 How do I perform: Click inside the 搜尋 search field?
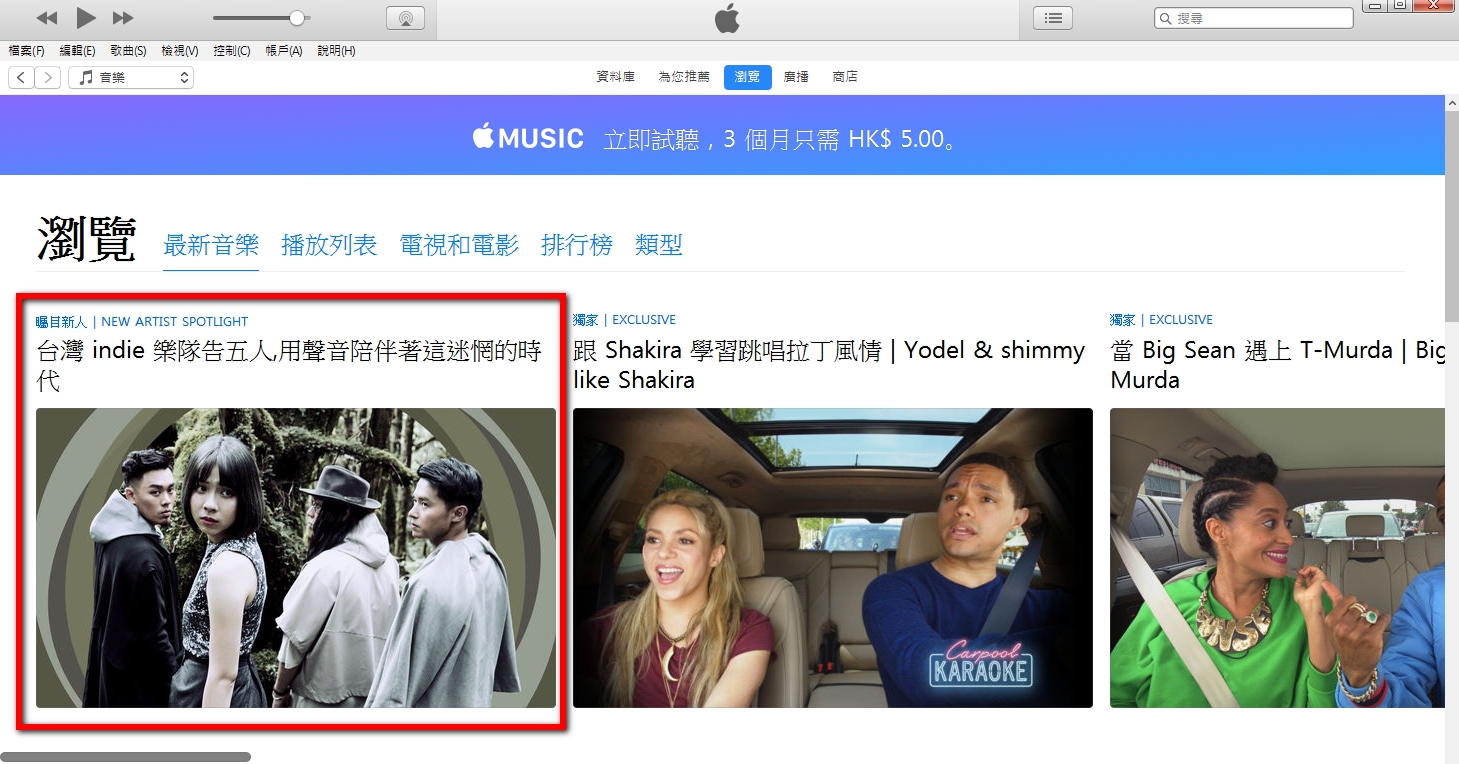[1262, 19]
